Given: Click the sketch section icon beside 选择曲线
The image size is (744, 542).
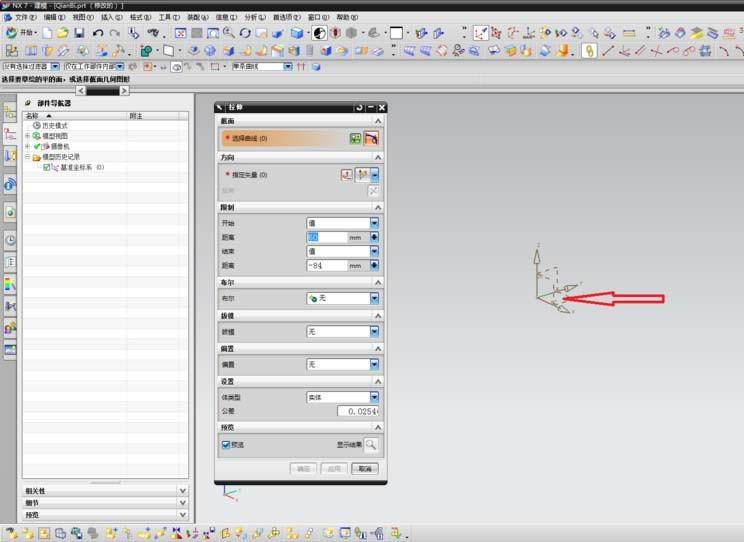Looking at the screenshot, I should tap(355, 139).
